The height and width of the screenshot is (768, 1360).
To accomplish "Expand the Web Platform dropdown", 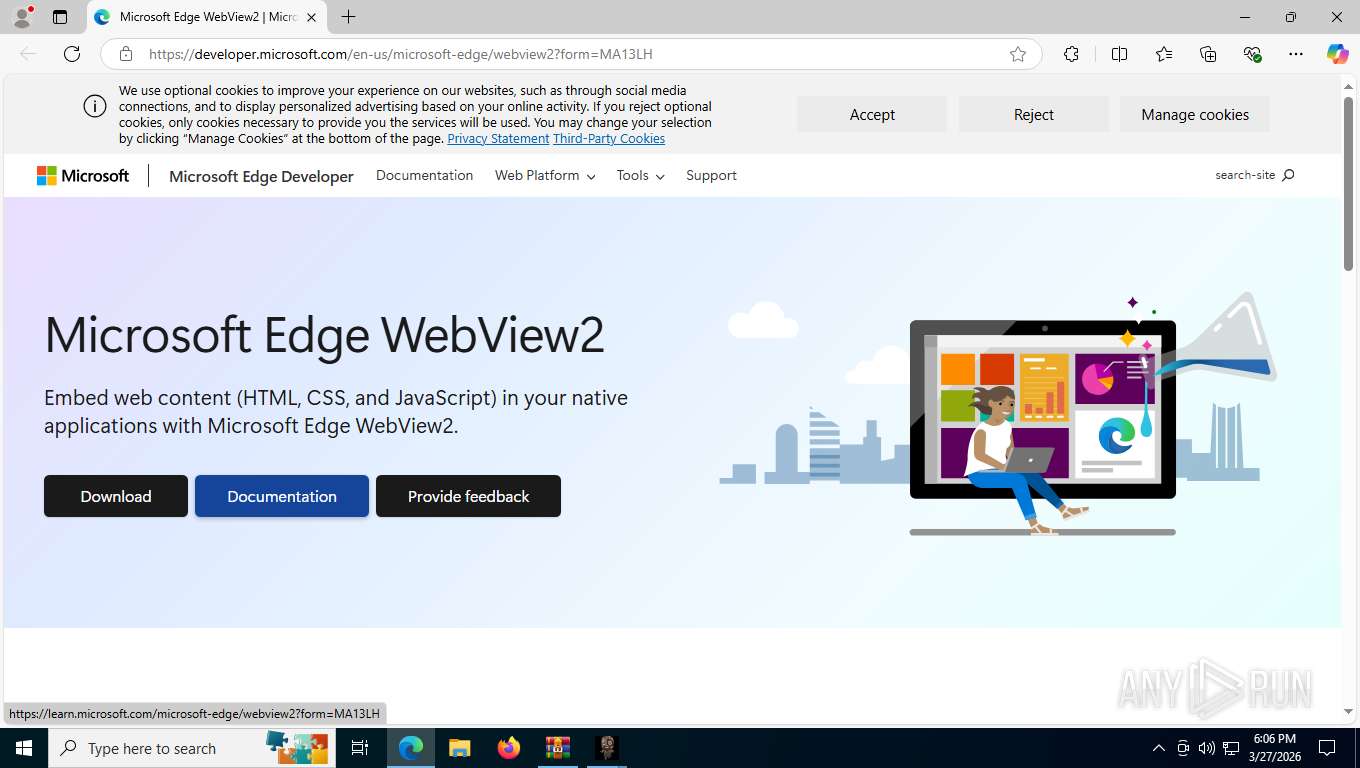I will (545, 175).
